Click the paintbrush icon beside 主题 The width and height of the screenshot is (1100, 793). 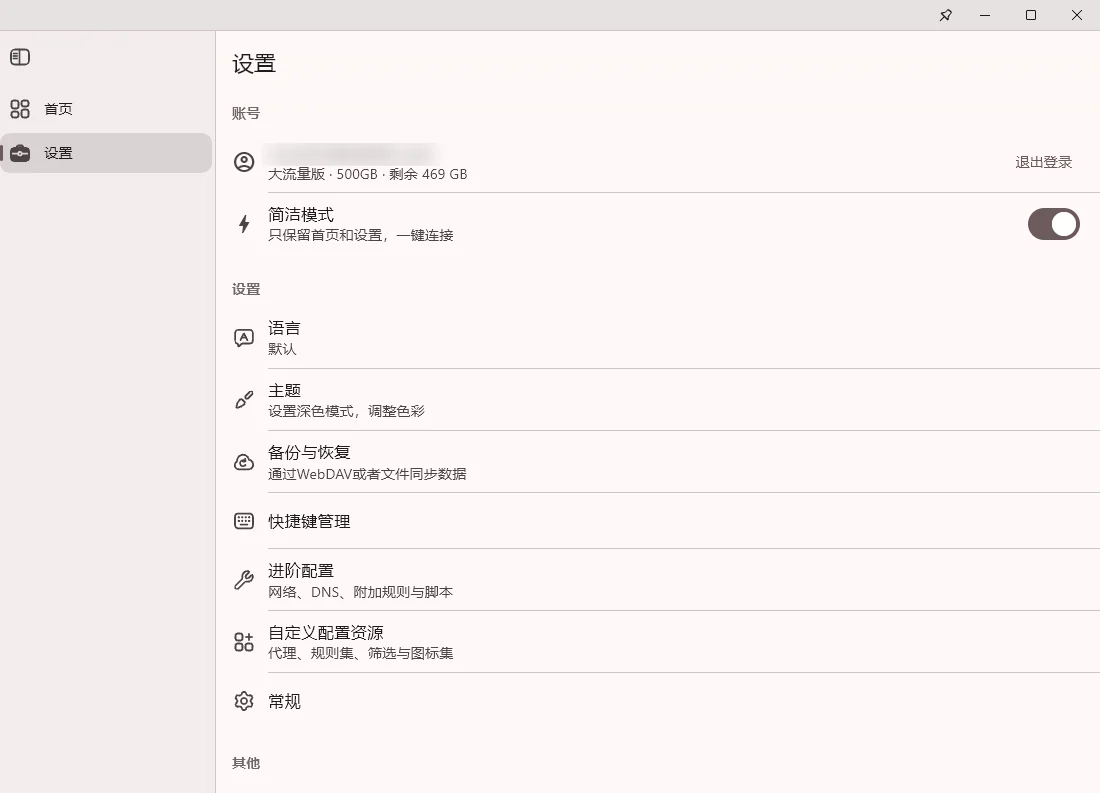(x=244, y=400)
